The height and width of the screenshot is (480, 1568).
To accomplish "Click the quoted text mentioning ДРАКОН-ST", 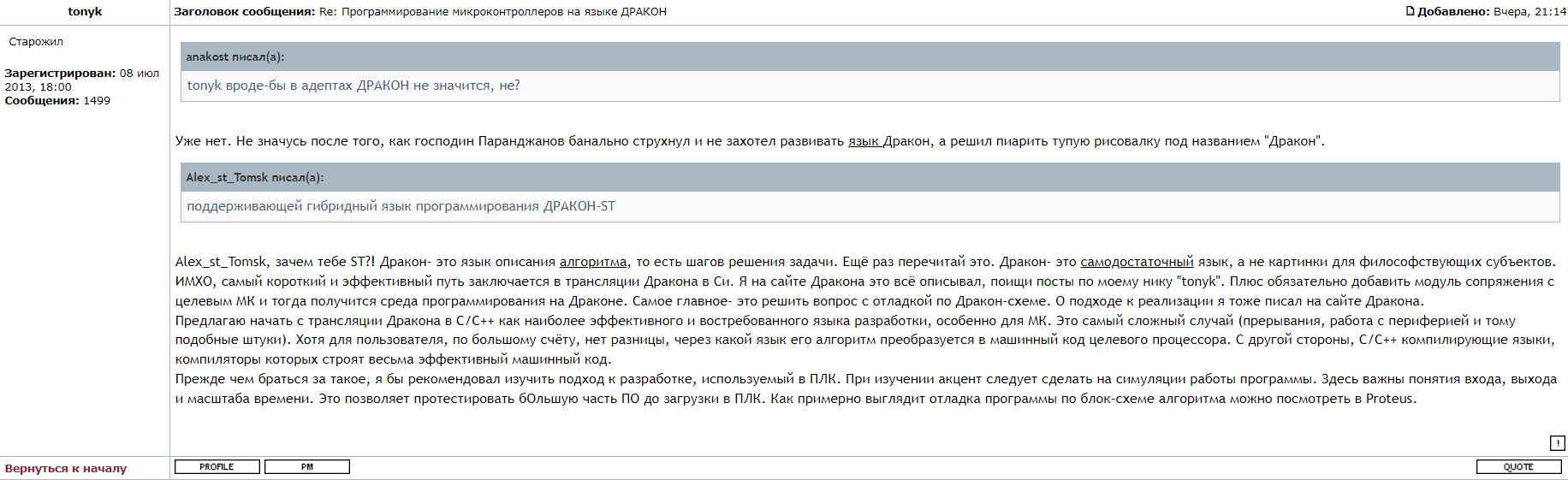I will point(401,206).
